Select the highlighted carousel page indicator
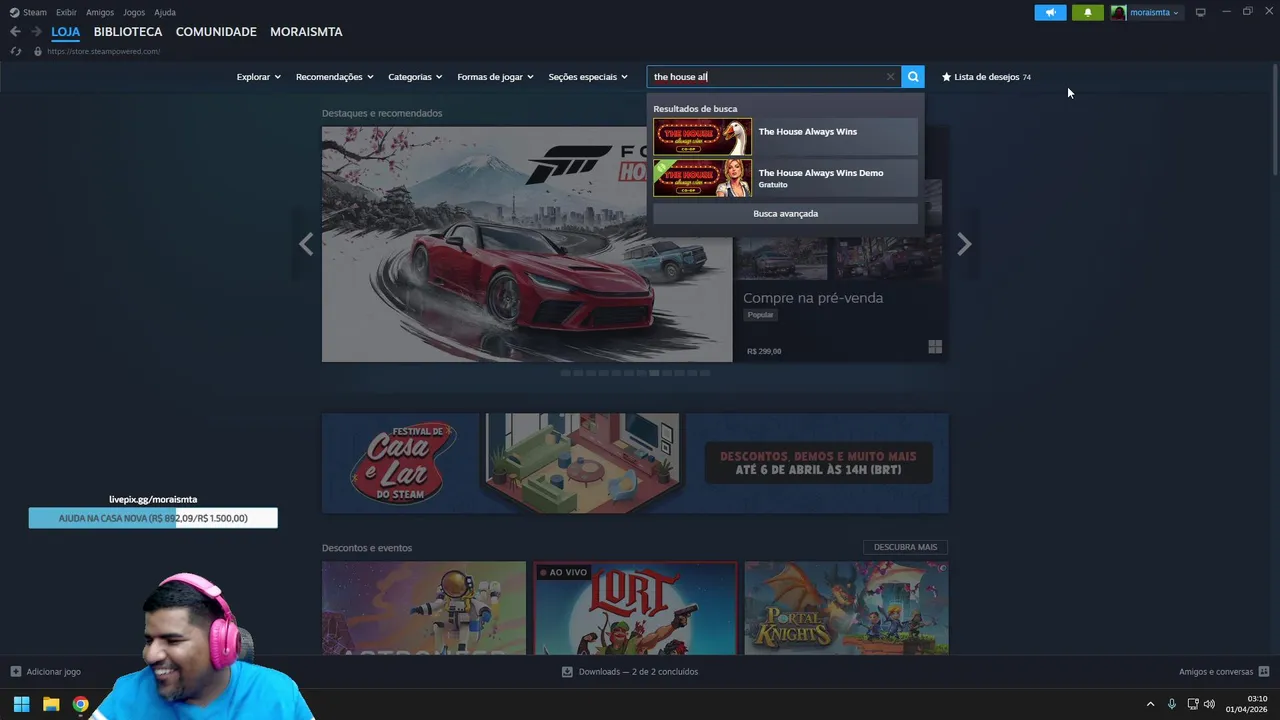The image size is (1280, 720). pos(654,373)
